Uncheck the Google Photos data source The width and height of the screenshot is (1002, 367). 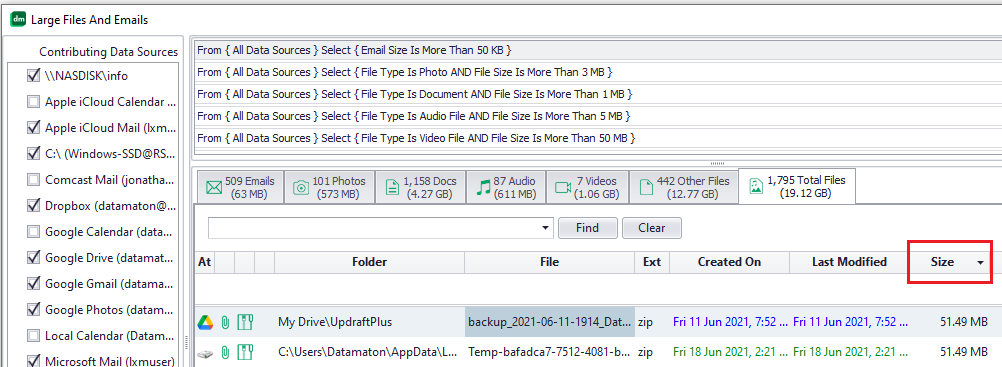[33, 309]
